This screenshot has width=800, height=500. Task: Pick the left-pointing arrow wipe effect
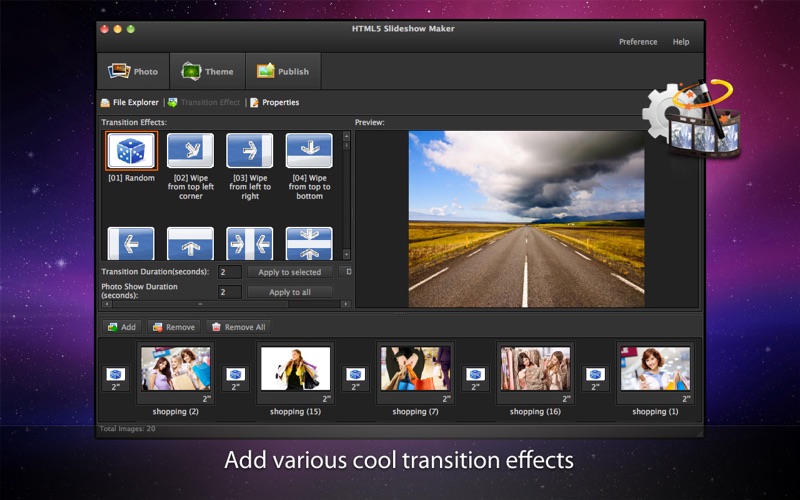(131, 244)
